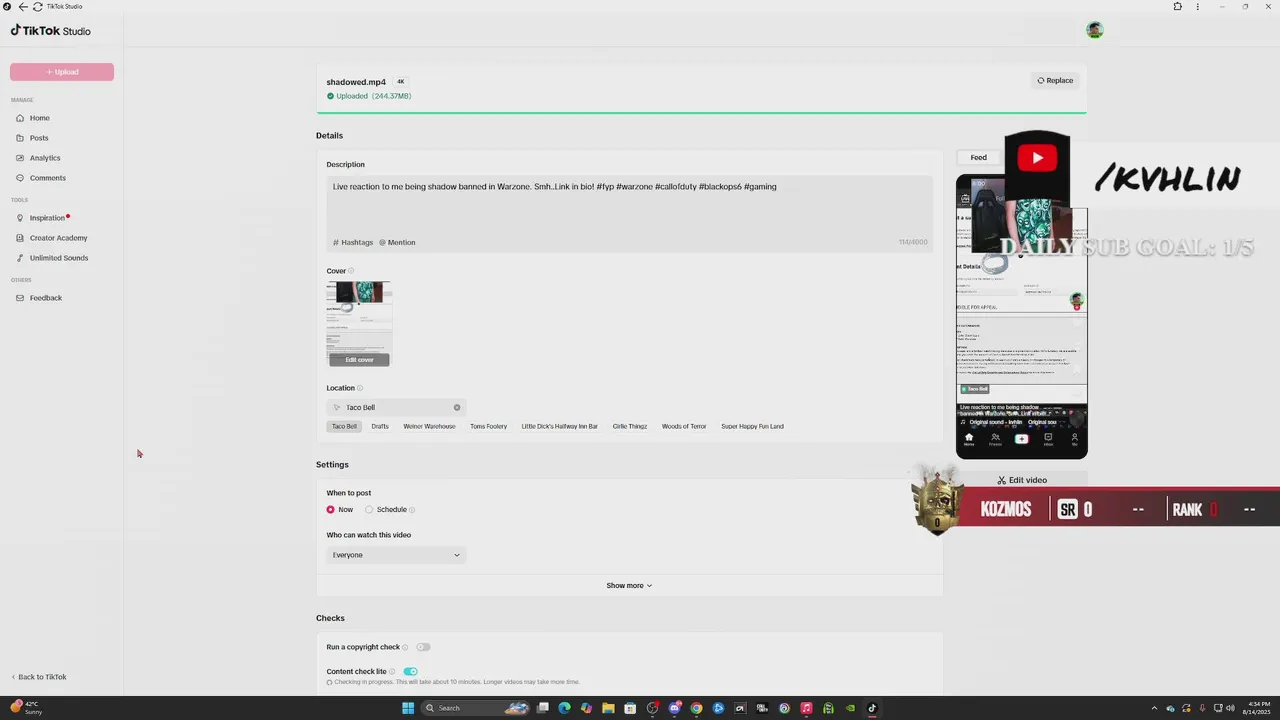Enable the Run a copyright check toggle
Image resolution: width=1280 pixels, height=720 pixels.
[423, 647]
